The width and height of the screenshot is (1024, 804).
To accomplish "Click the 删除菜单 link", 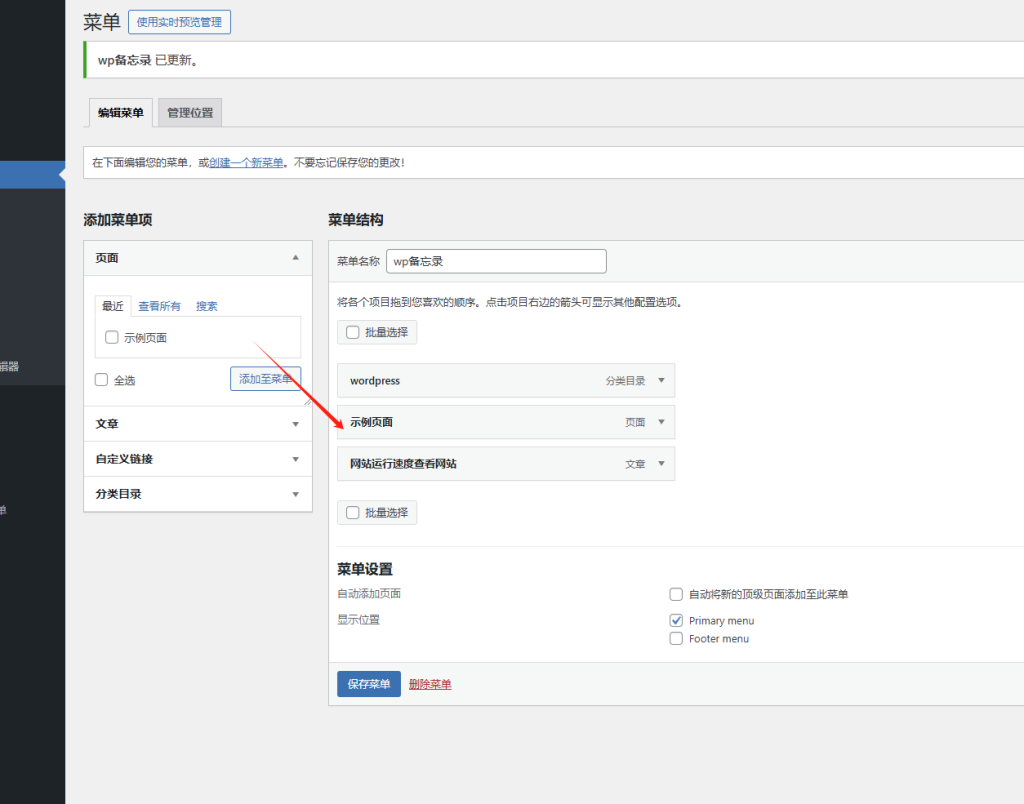I will tap(430, 684).
